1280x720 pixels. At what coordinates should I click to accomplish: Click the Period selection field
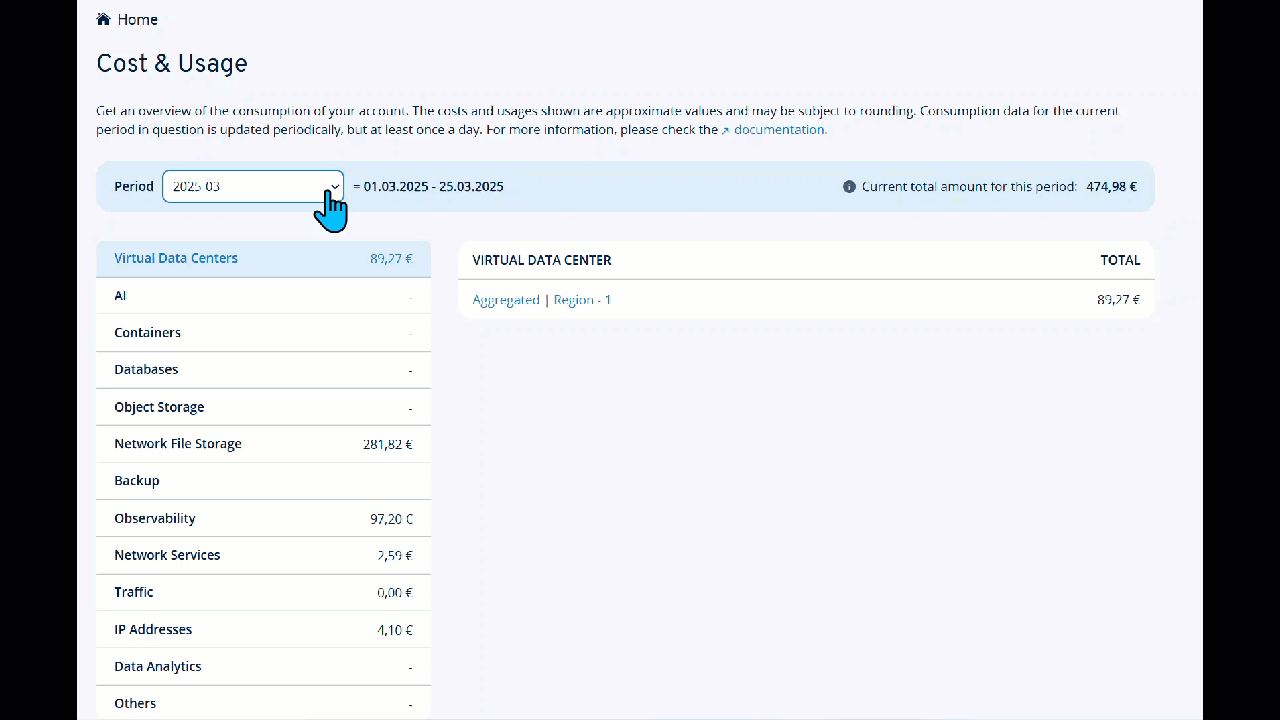[x=252, y=186]
